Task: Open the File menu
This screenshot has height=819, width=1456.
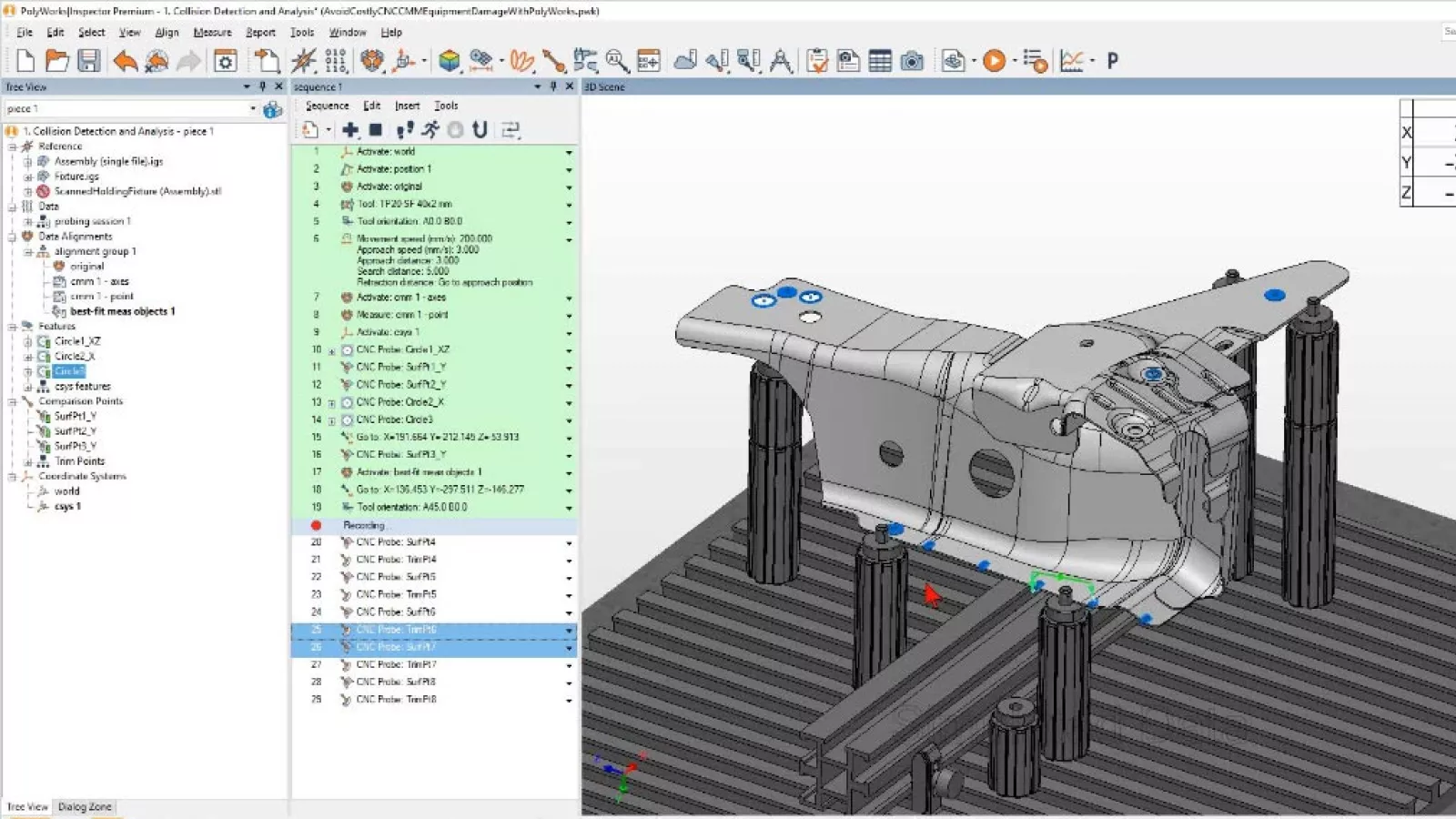Action: [25, 32]
